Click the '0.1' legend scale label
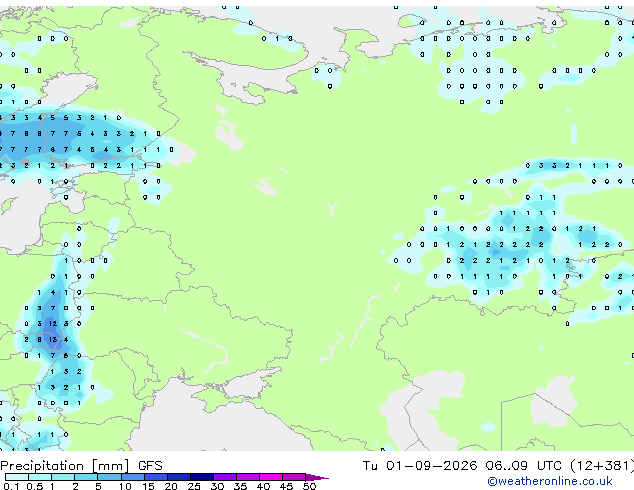This screenshot has height=490, width=634. [x=11, y=486]
